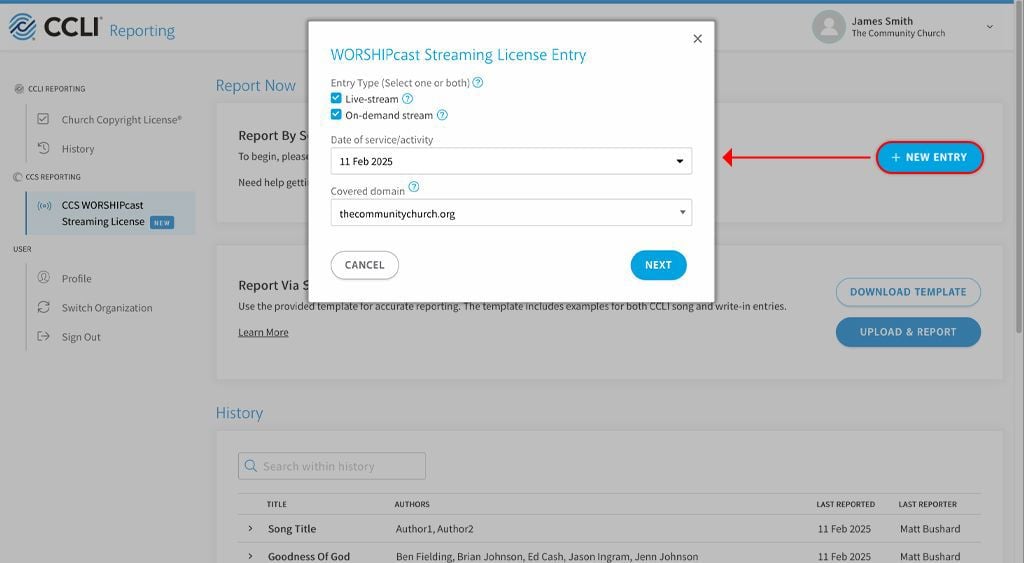Click the Upload & Report button

pyautogui.click(x=908, y=332)
